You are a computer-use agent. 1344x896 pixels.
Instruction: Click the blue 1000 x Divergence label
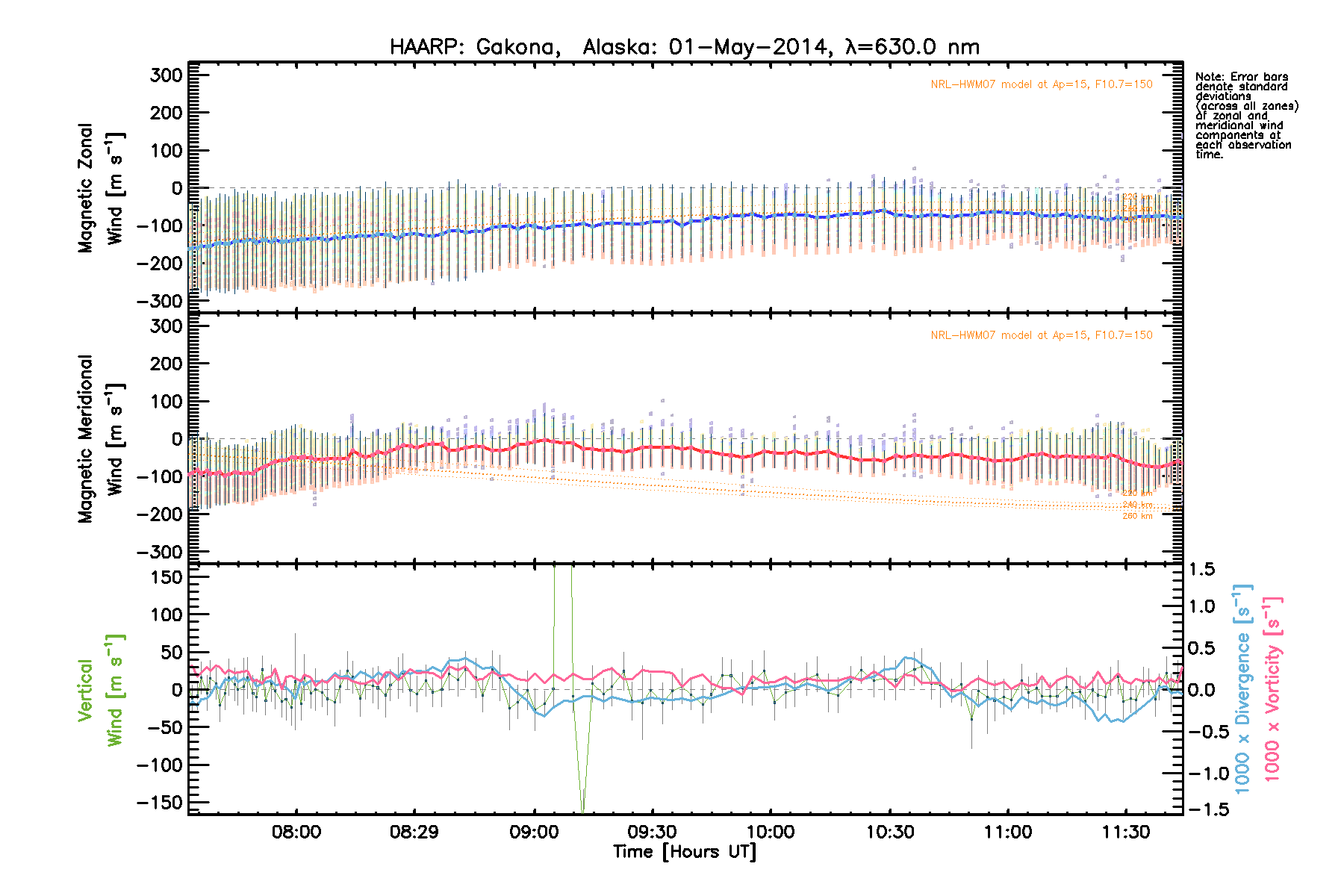(x=1242, y=690)
